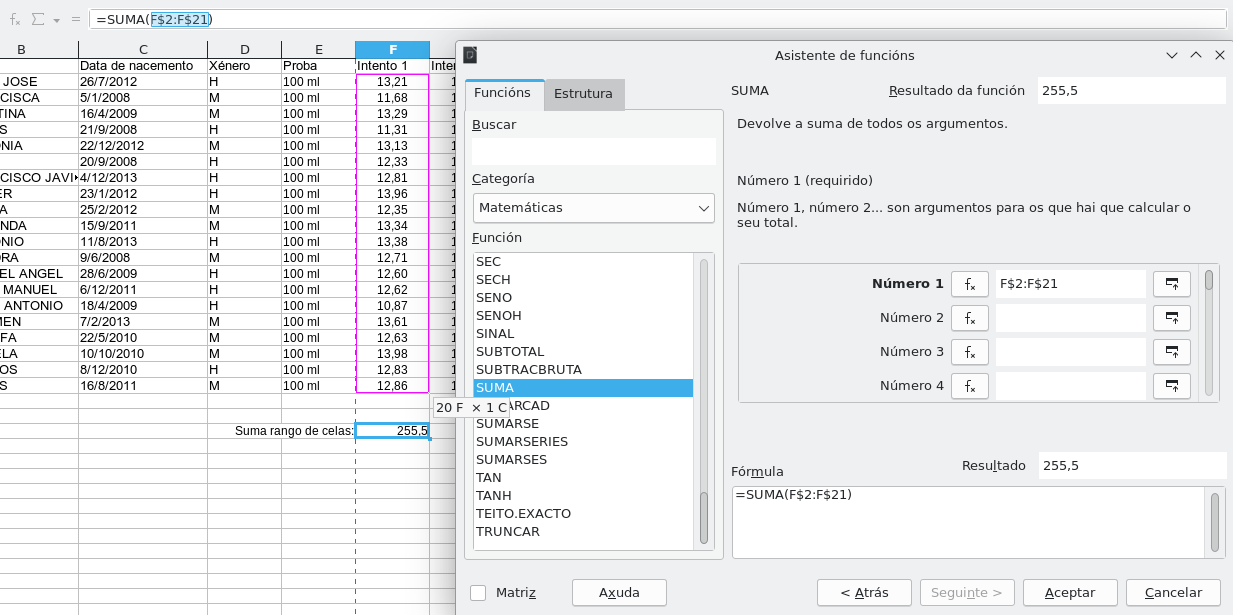This screenshot has height=615, width=1233.
Task: Click the function list vertical scrollbar
Action: click(x=704, y=401)
